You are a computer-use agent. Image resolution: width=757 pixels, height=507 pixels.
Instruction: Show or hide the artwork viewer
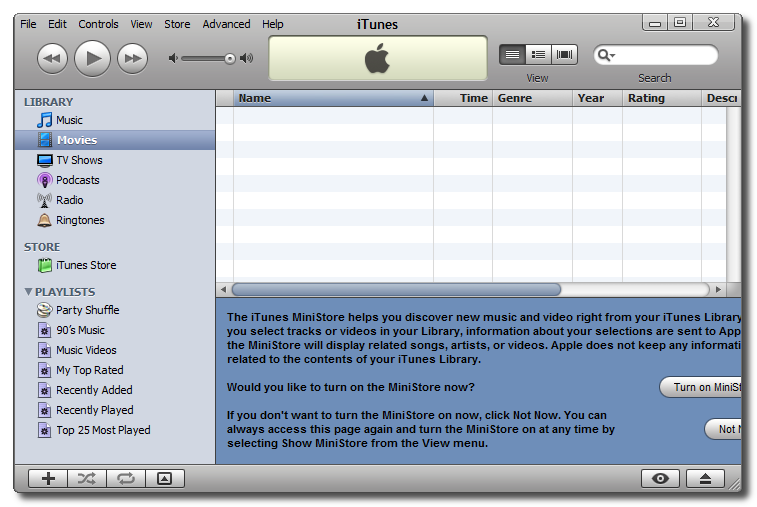pos(165,479)
